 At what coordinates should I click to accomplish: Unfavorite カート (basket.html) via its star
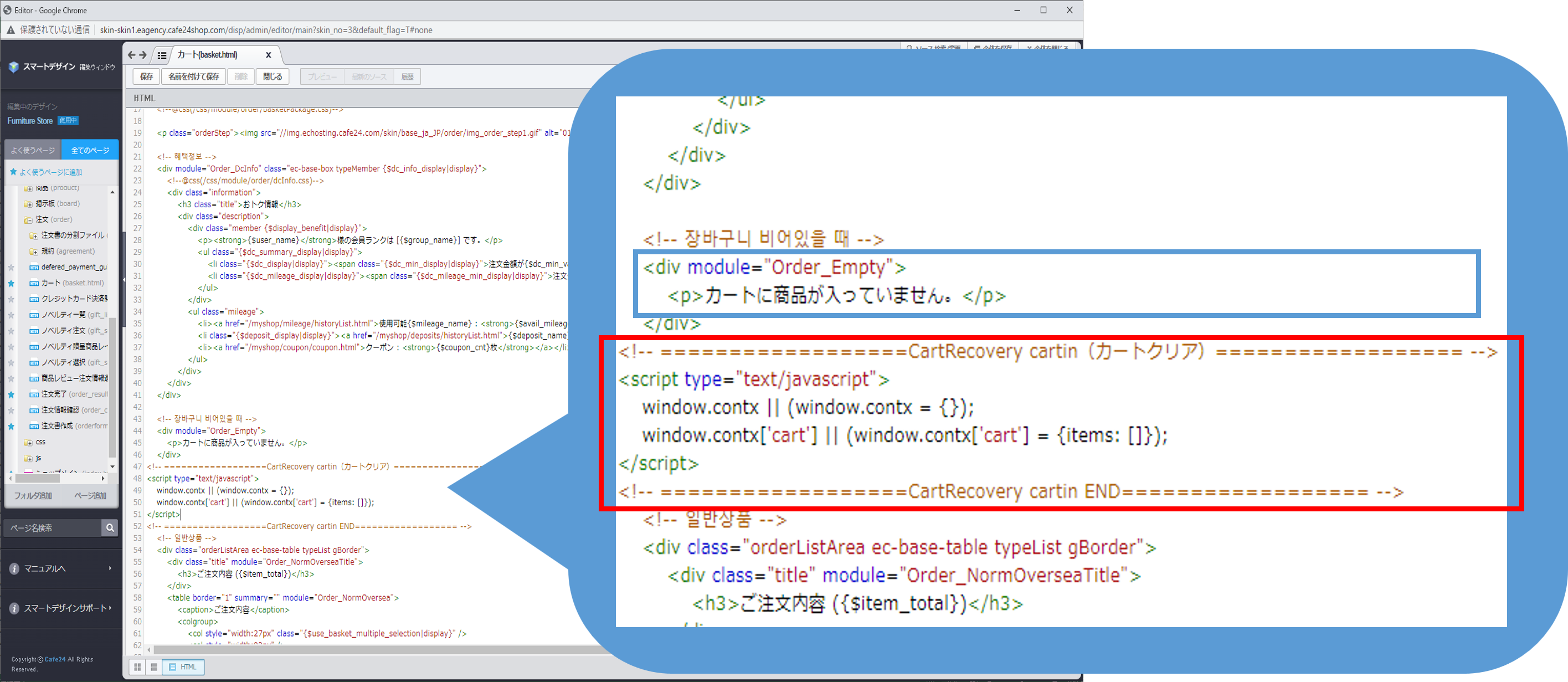(11, 283)
